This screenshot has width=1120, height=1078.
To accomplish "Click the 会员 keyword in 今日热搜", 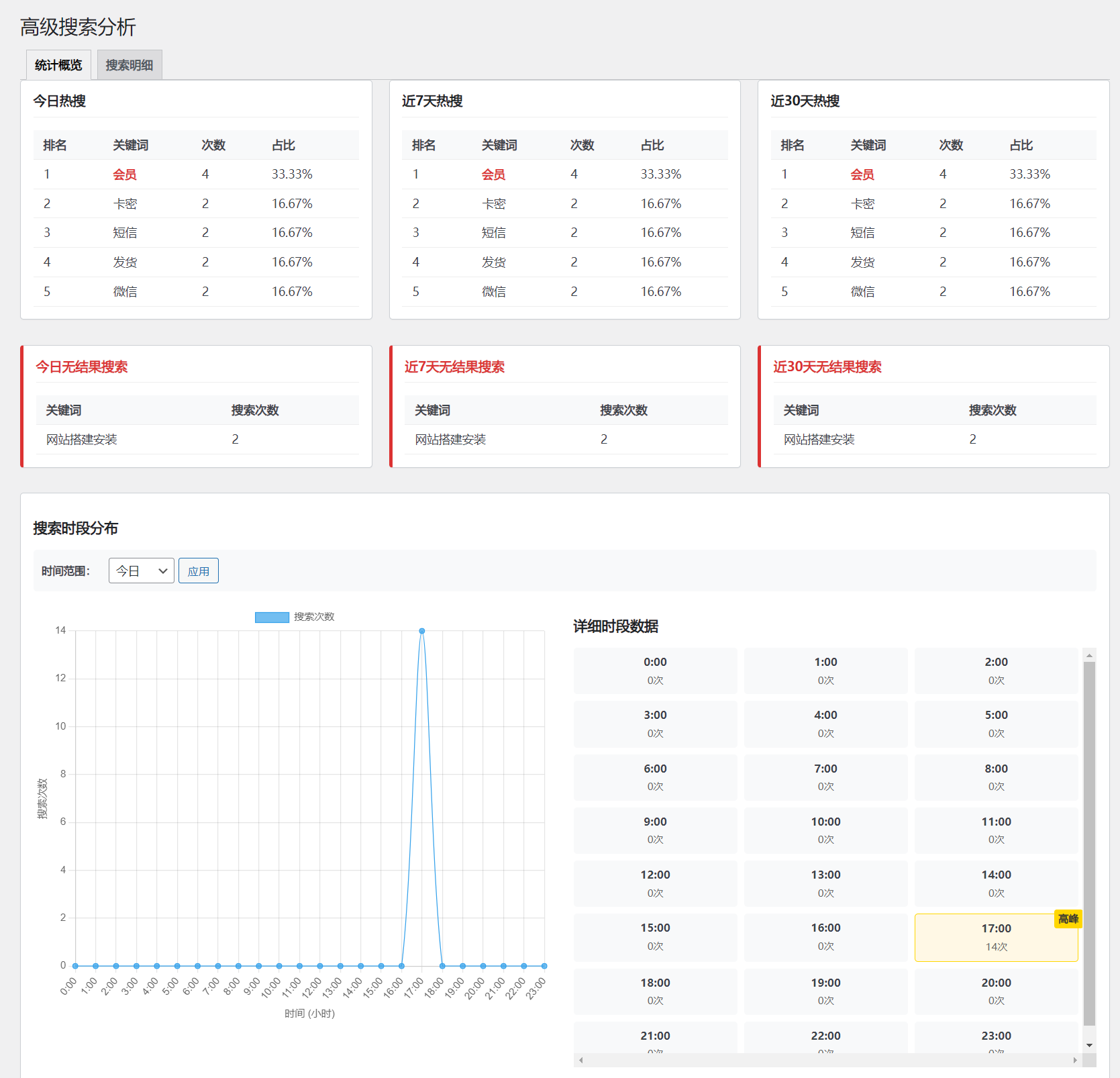I will click(125, 175).
